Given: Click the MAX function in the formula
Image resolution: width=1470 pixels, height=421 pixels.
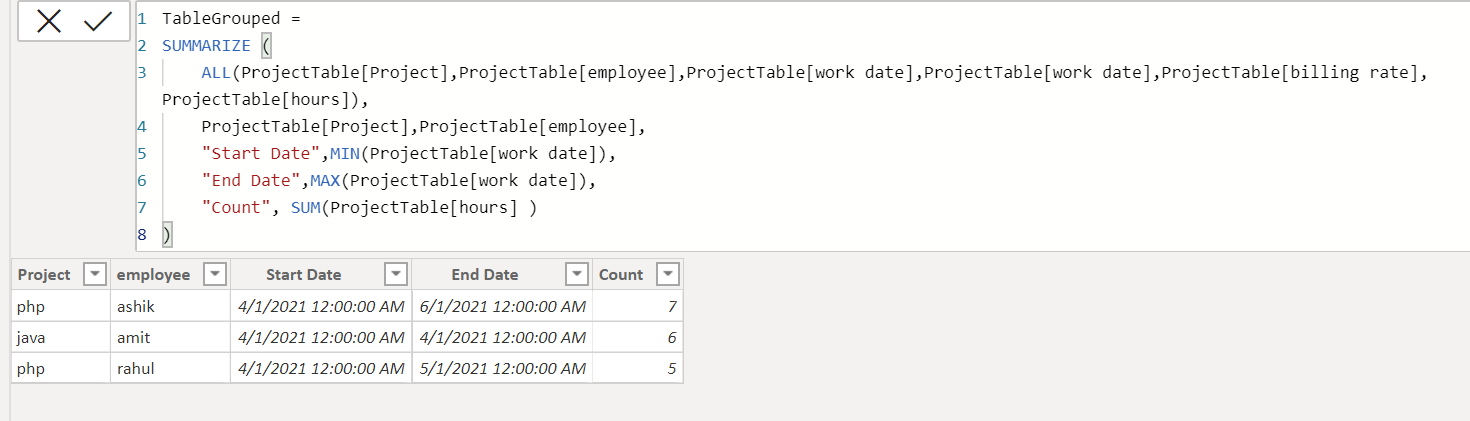Looking at the screenshot, I should coord(325,181).
